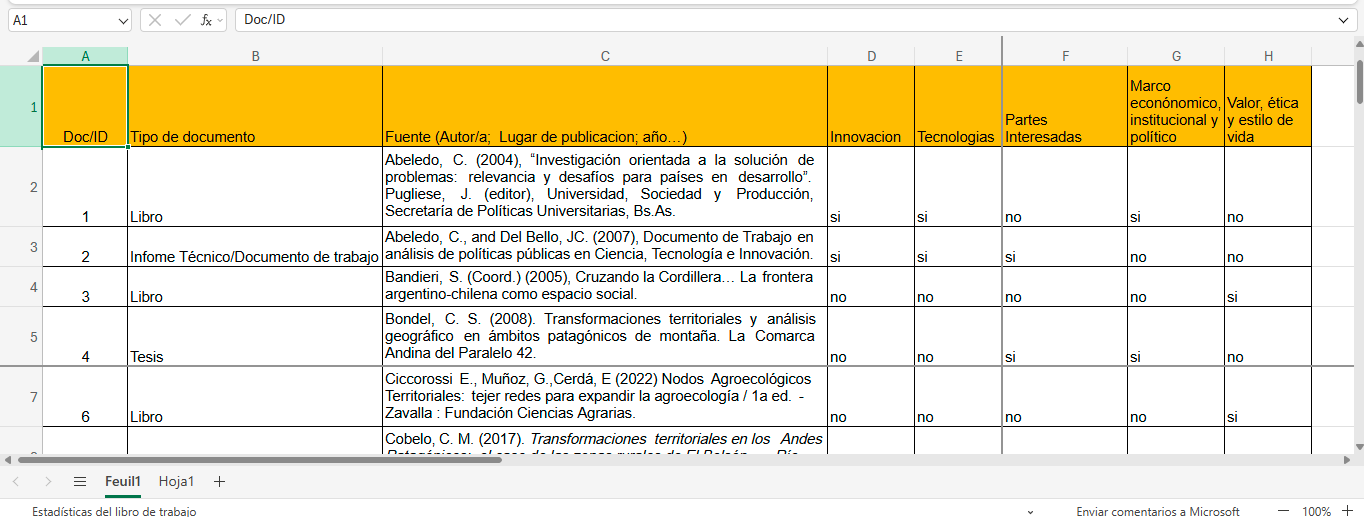Click the Bondel, C. S. (2008) cell
The image size is (1364, 517).
point(605,337)
